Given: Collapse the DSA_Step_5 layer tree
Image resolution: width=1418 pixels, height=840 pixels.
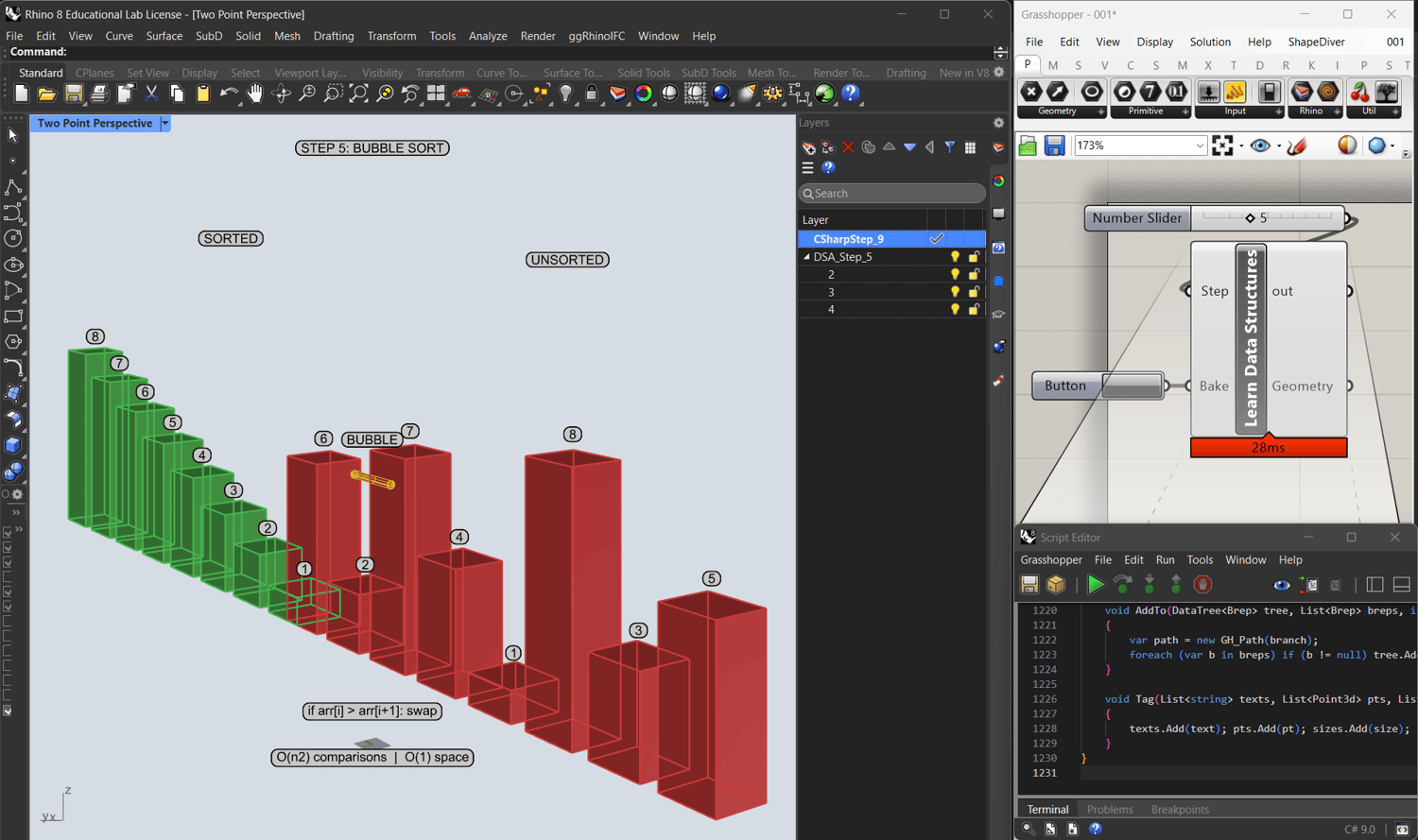Looking at the screenshot, I should point(806,257).
